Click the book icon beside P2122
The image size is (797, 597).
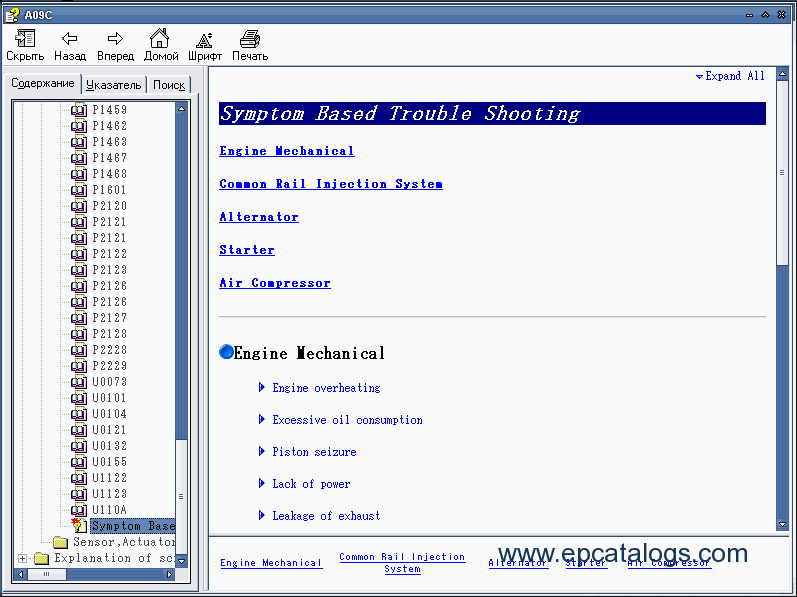(79, 254)
